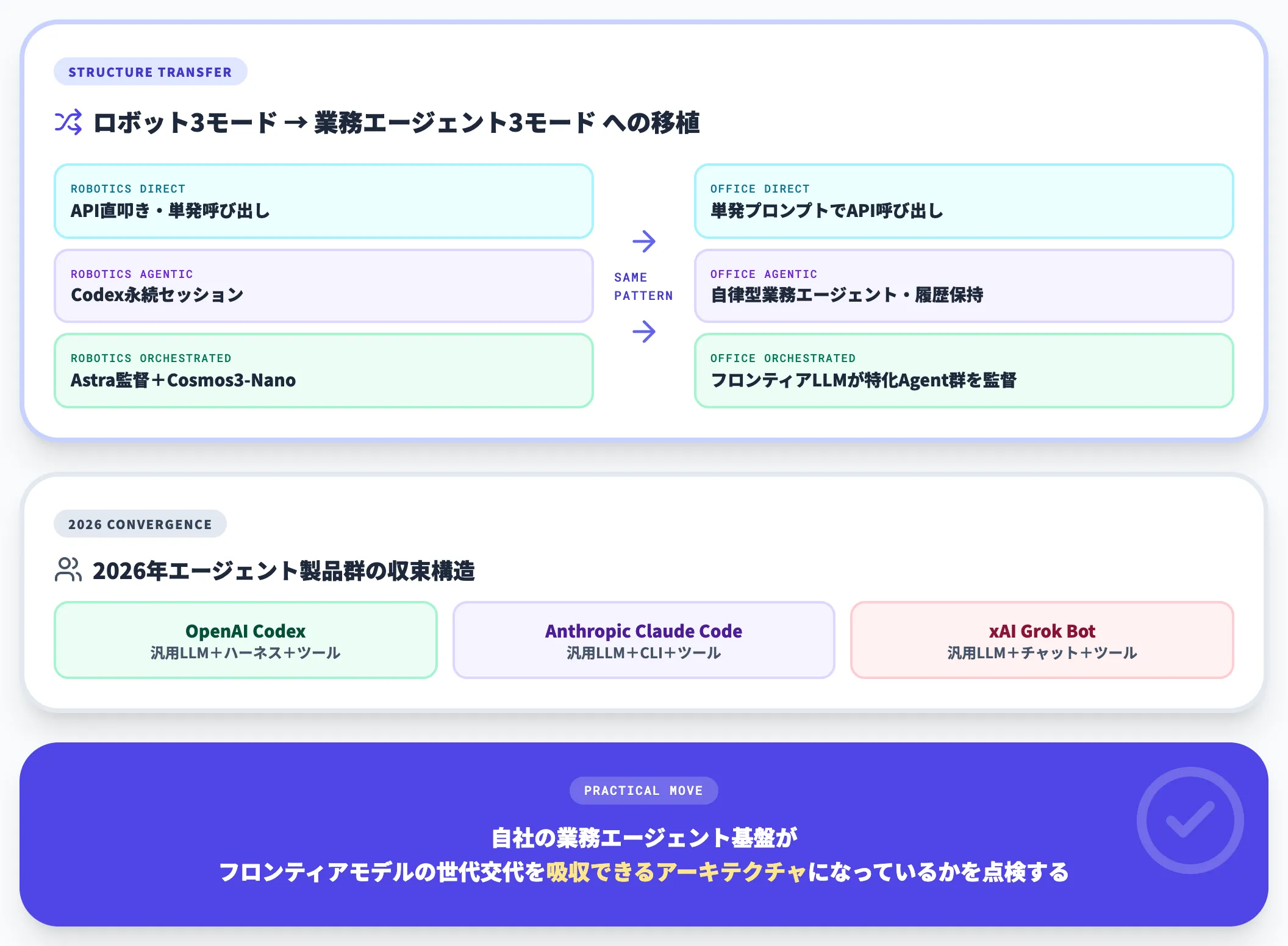
Task: Click the subtitle 汎用LLM＋CLI＋ツール
Action: tap(643, 653)
